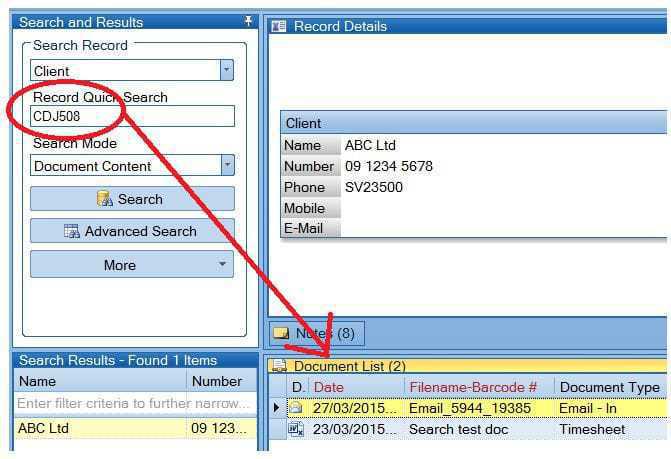Click the Client record type combo box
Screen dimensions: 671x459
point(132,70)
